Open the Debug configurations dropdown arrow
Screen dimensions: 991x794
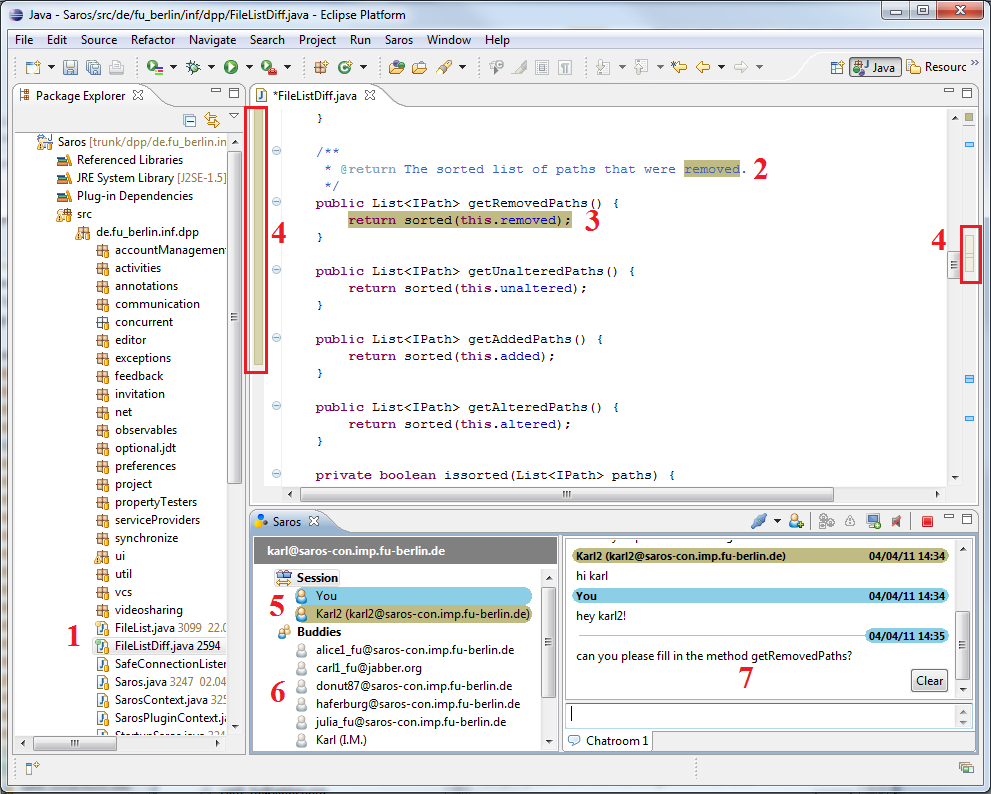211,67
